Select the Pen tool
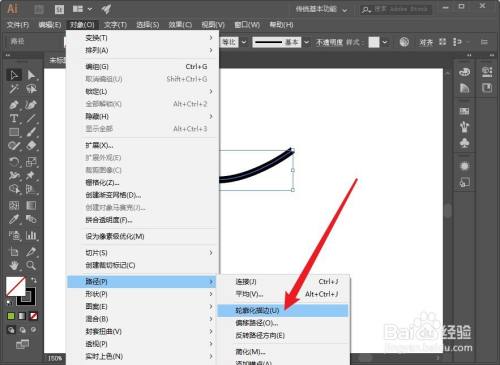The image size is (500, 365). tap(14, 104)
